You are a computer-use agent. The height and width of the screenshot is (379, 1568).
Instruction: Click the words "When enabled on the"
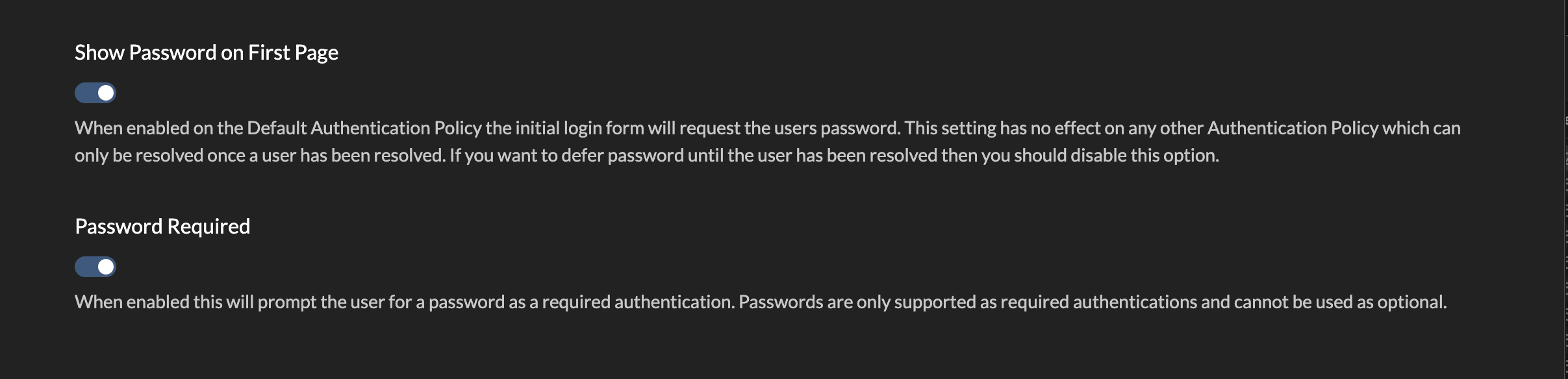coord(158,128)
